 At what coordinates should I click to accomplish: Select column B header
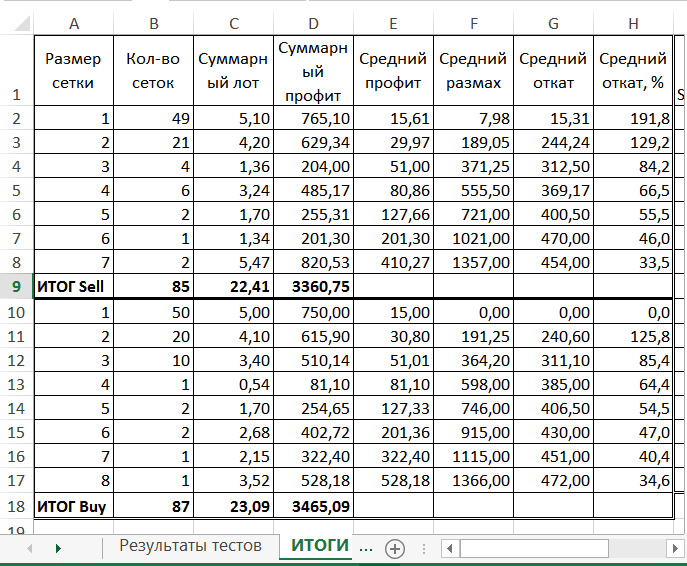pyautogui.click(x=153, y=24)
